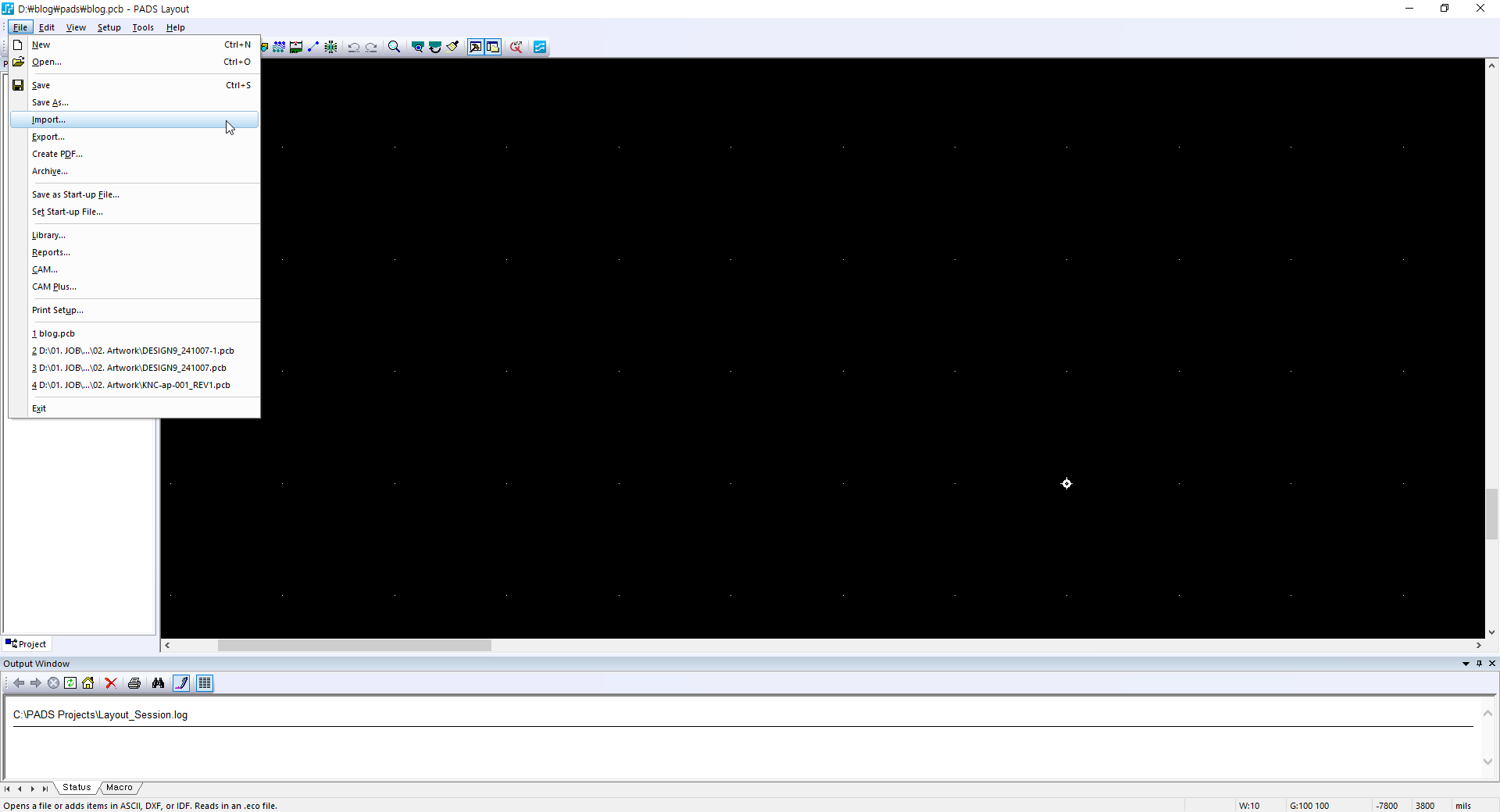Click the red X clear icon in Output Window
1500x812 pixels.
click(111, 683)
